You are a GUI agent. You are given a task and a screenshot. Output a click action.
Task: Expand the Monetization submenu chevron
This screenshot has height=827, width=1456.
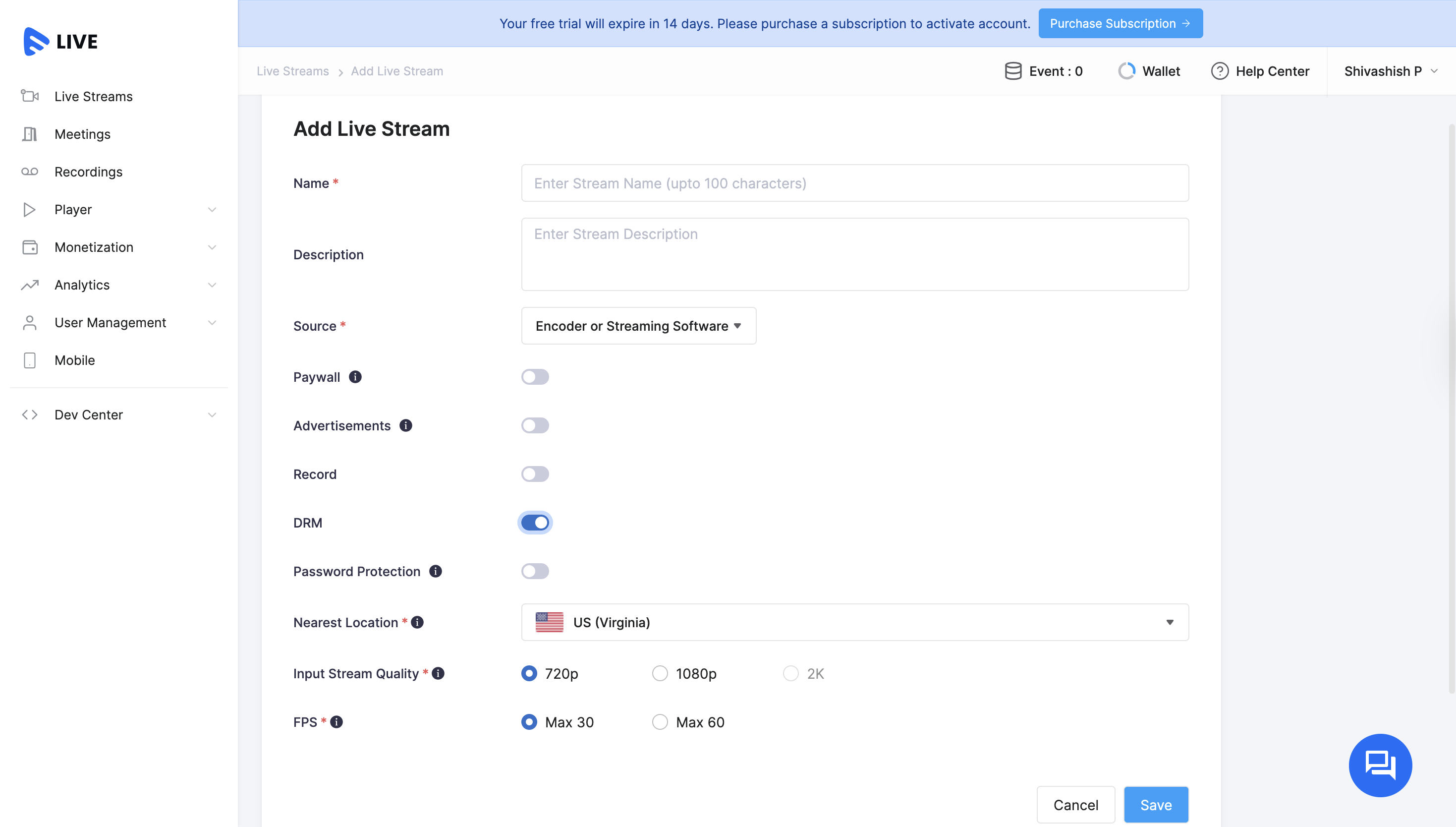click(x=212, y=247)
